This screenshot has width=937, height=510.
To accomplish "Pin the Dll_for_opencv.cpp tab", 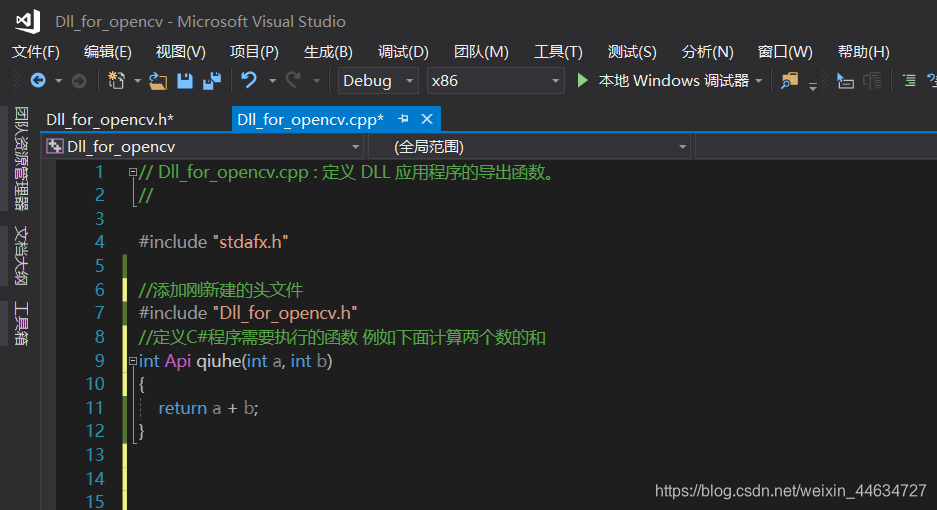I will pos(403,119).
